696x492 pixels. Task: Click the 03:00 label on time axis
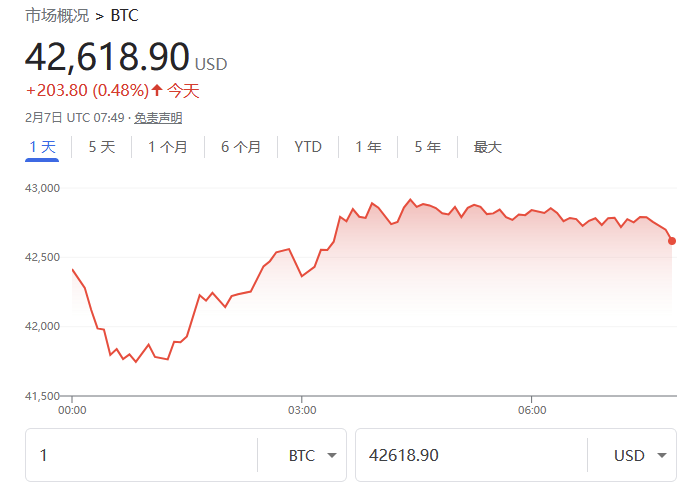302,410
